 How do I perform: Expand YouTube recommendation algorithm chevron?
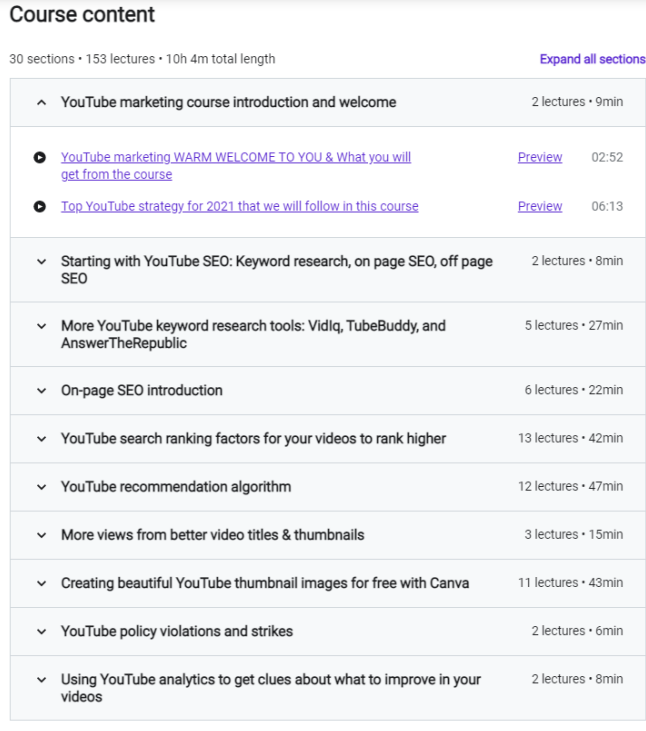click(41, 487)
